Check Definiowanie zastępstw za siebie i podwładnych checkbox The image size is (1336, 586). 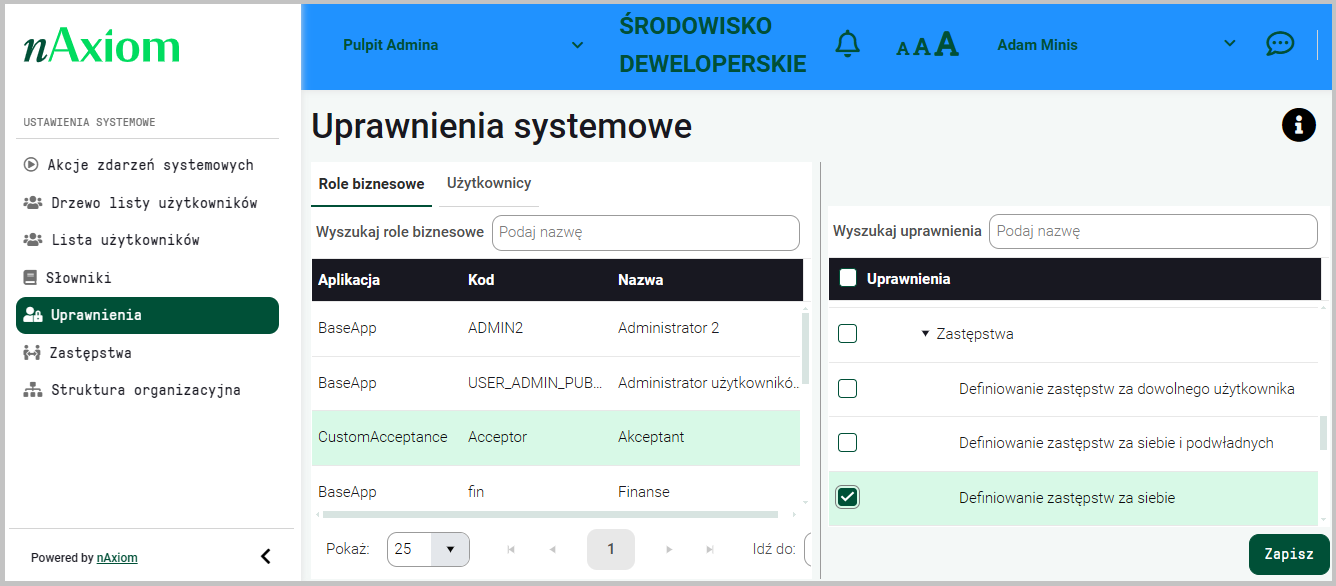point(847,442)
